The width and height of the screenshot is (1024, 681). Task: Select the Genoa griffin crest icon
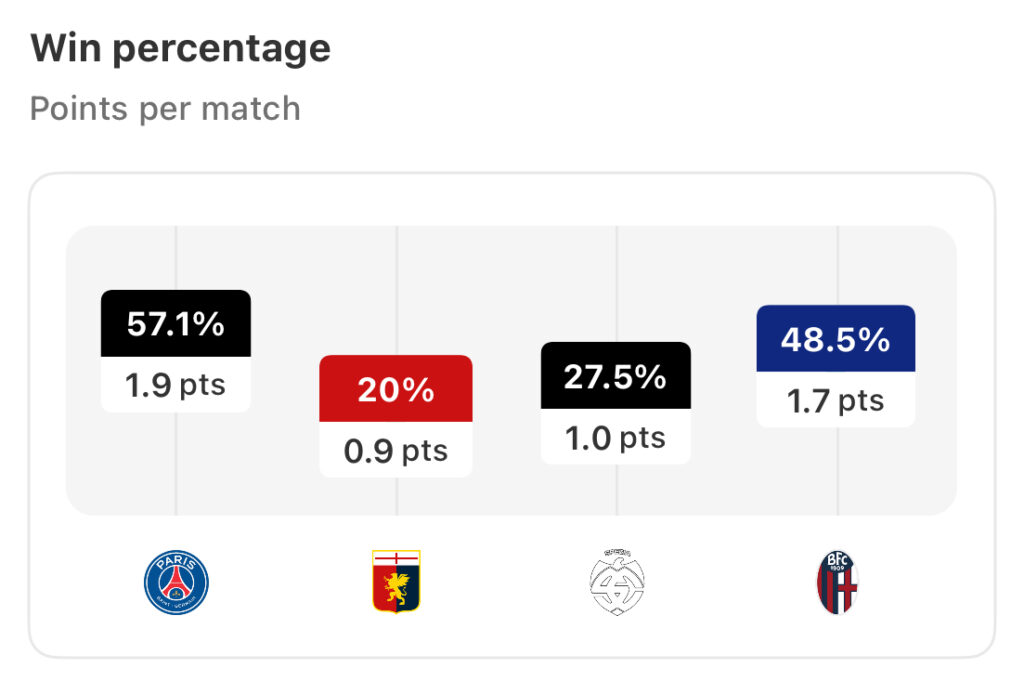[x=396, y=581]
